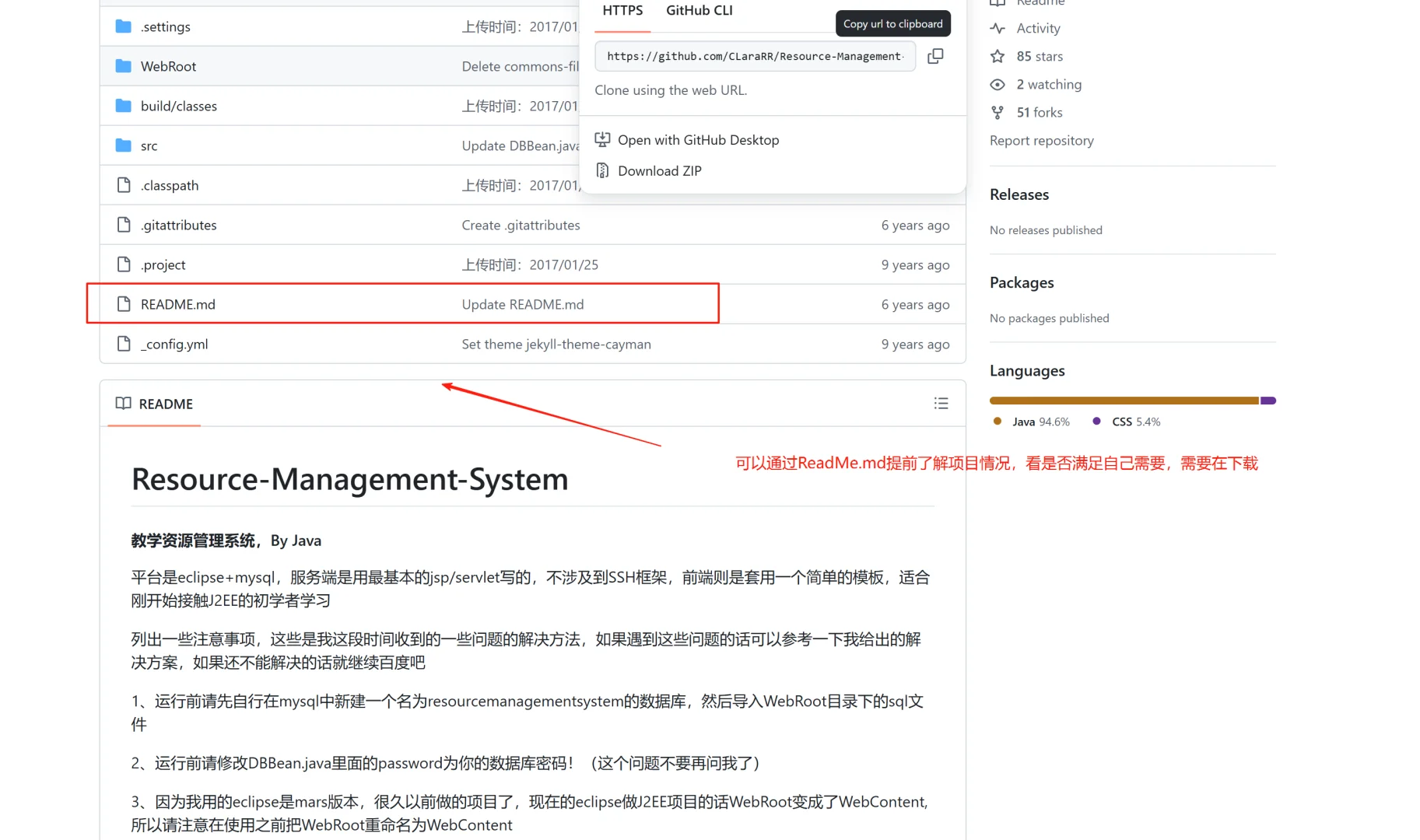1420x840 pixels.
Task: Open repository with GitHub Desktop
Action: (698, 139)
